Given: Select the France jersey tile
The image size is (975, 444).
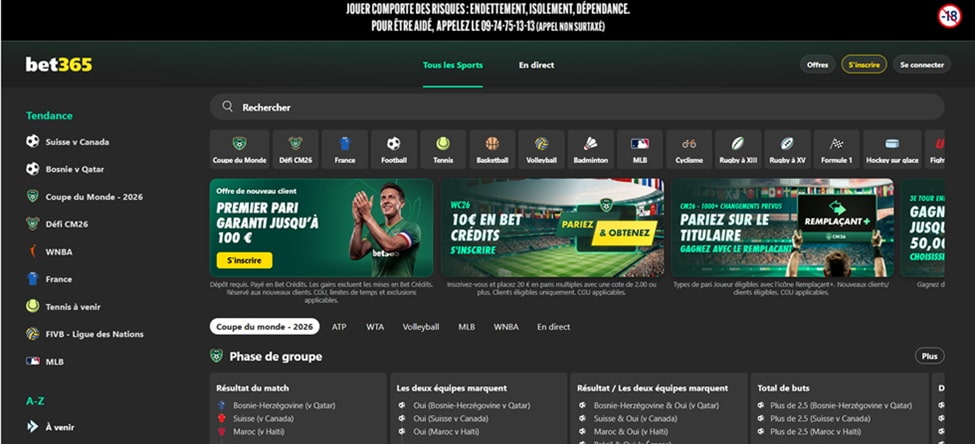Looking at the screenshot, I should [344, 149].
